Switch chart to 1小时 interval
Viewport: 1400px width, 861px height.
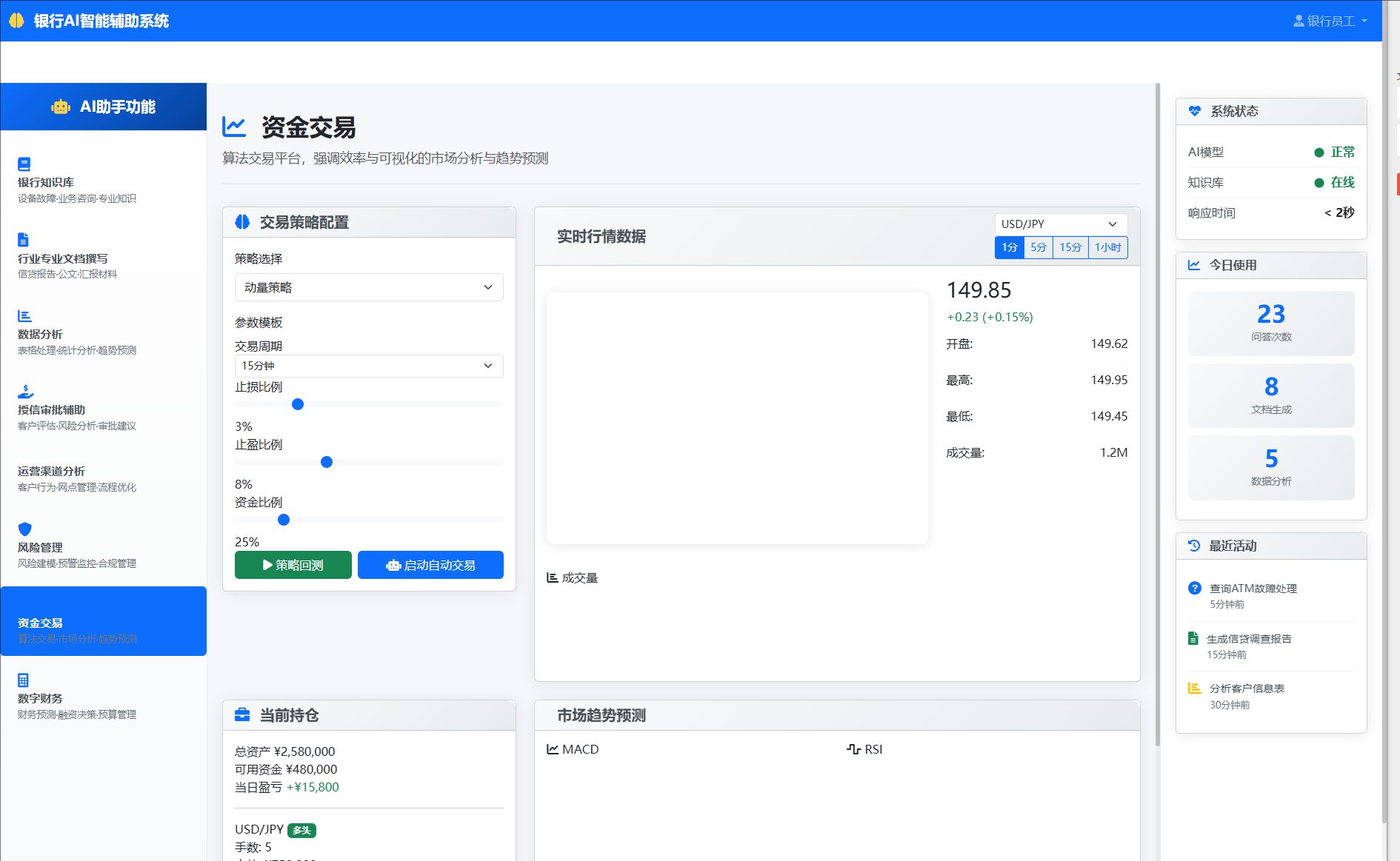click(x=1107, y=247)
